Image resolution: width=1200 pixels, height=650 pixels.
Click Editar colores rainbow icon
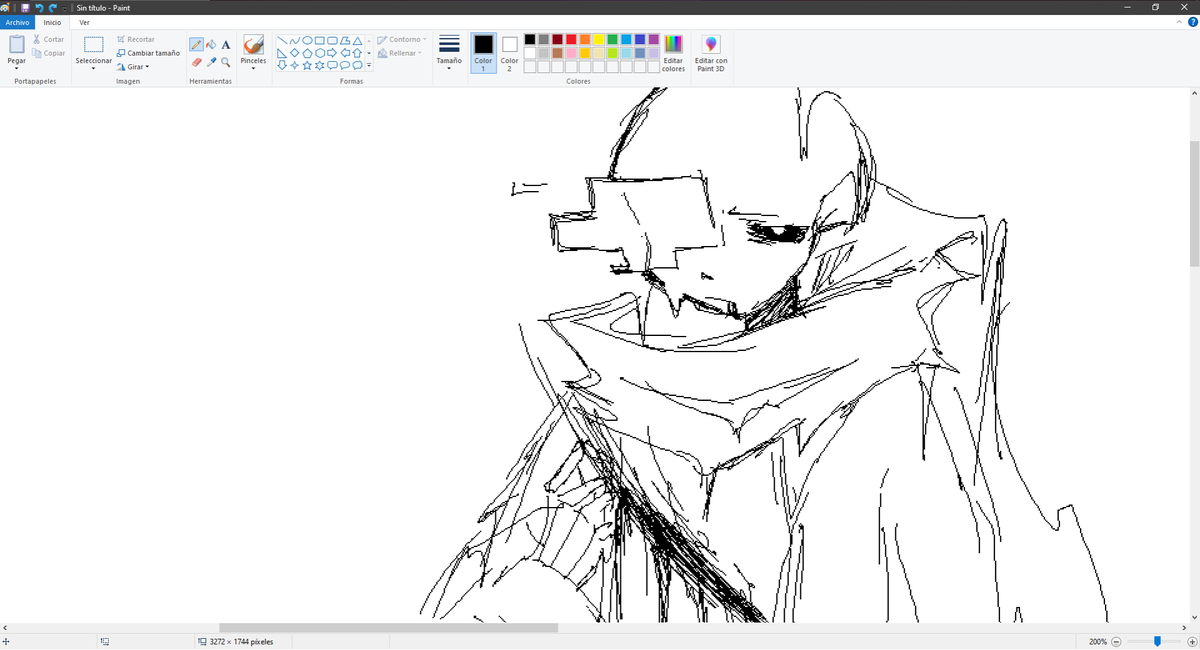tap(674, 44)
